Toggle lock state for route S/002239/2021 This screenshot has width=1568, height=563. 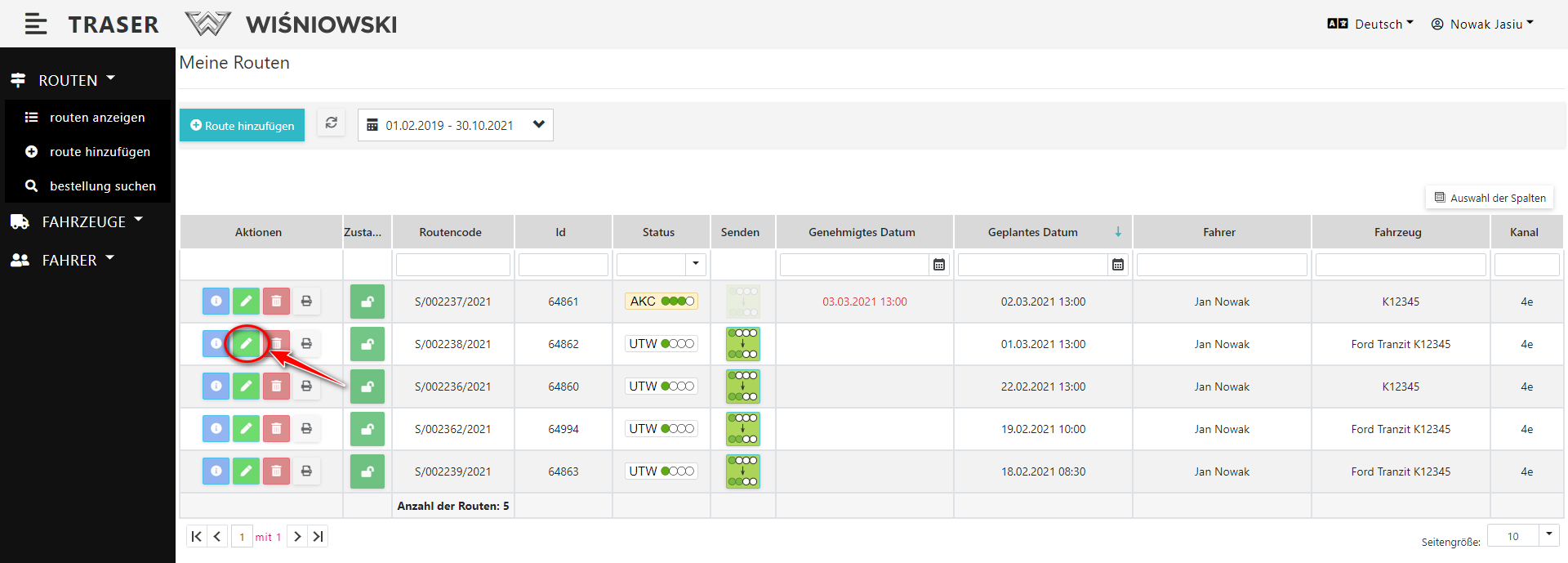click(x=367, y=471)
